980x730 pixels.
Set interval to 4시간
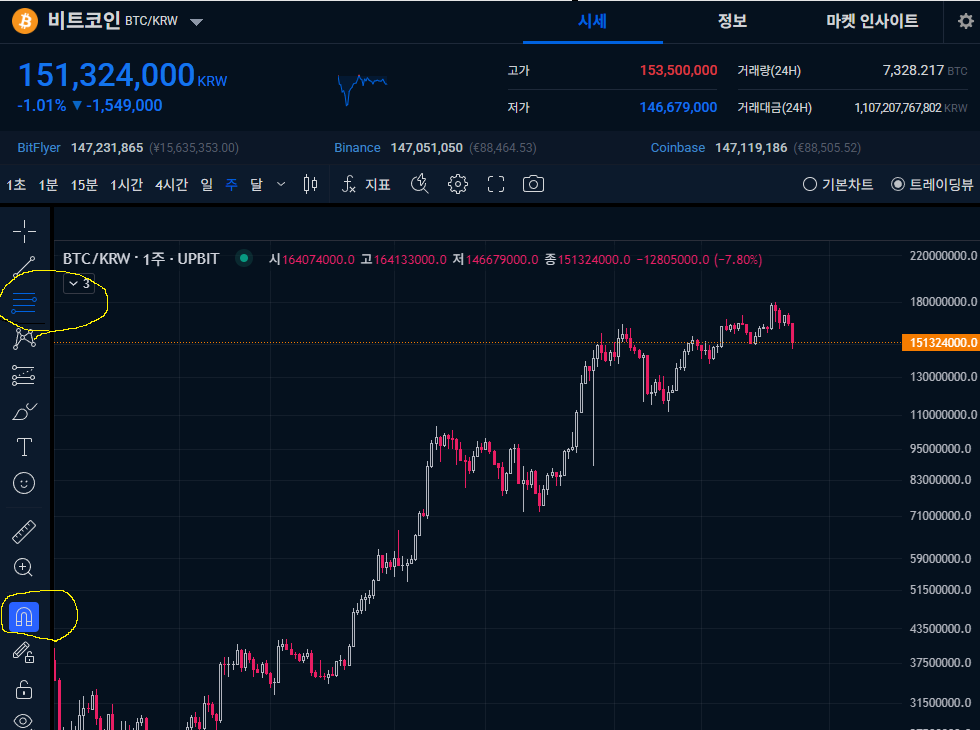tap(171, 184)
